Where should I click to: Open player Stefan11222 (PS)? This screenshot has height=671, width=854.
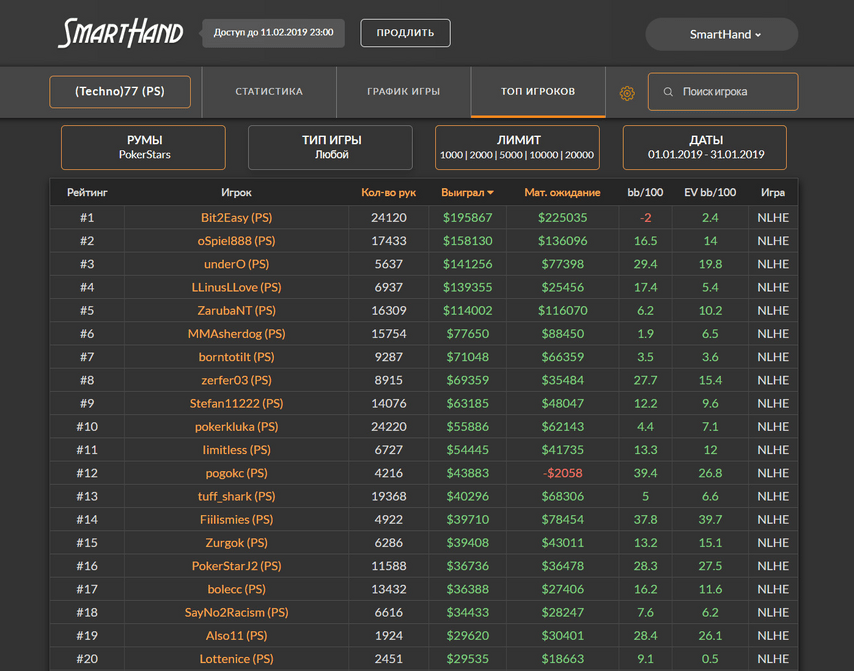[236, 404]
